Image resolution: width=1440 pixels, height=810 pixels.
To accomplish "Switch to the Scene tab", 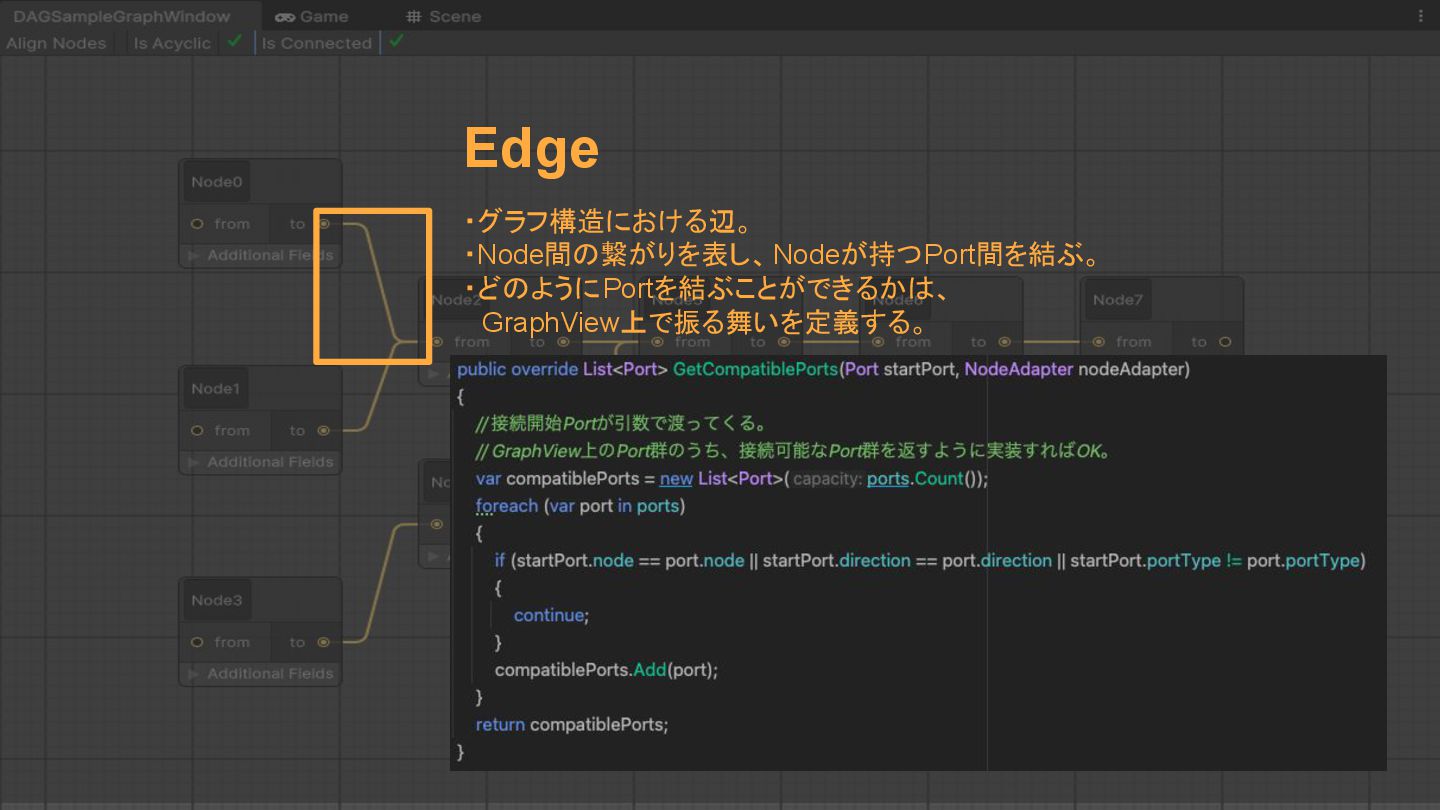I will [443, 16].
